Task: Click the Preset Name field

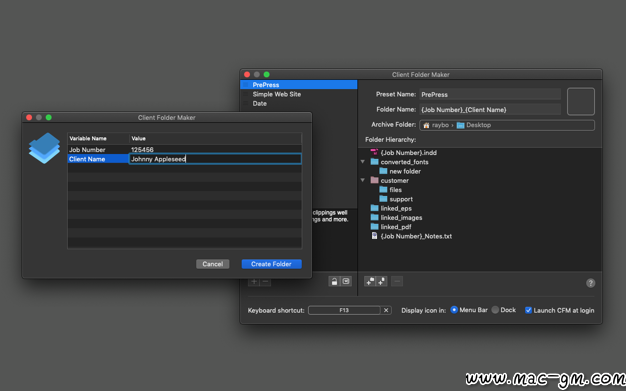Action: (490, 95)
